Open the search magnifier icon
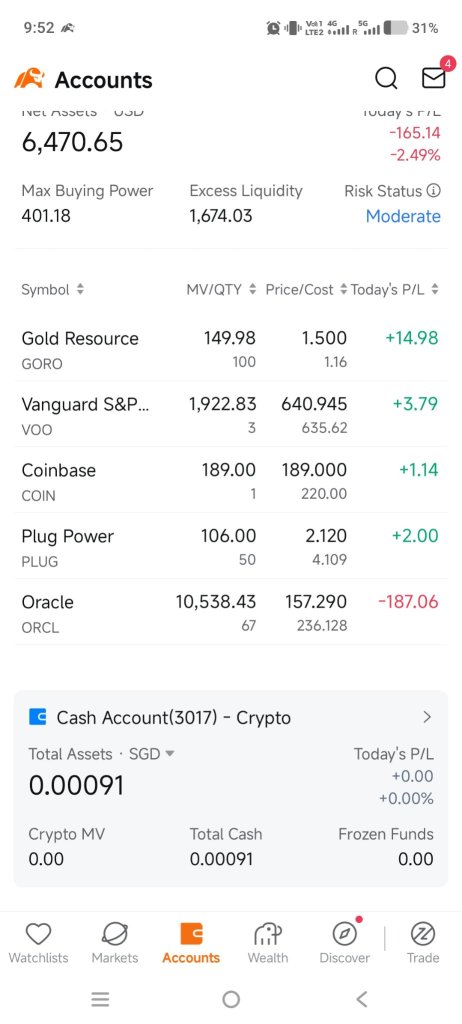Screen dimensions: 462x1024 pyautogui.click(x=386, y=78)
